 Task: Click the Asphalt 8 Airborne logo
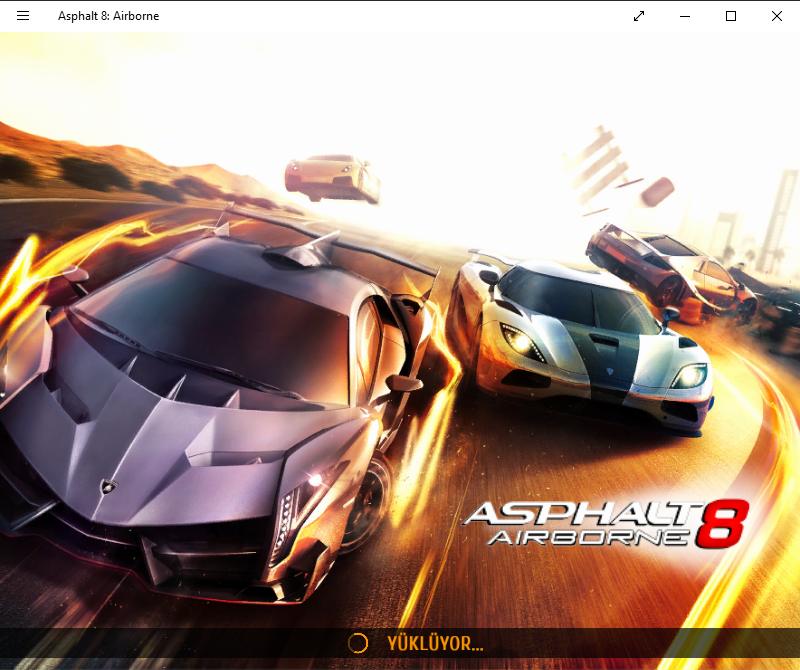606,524
